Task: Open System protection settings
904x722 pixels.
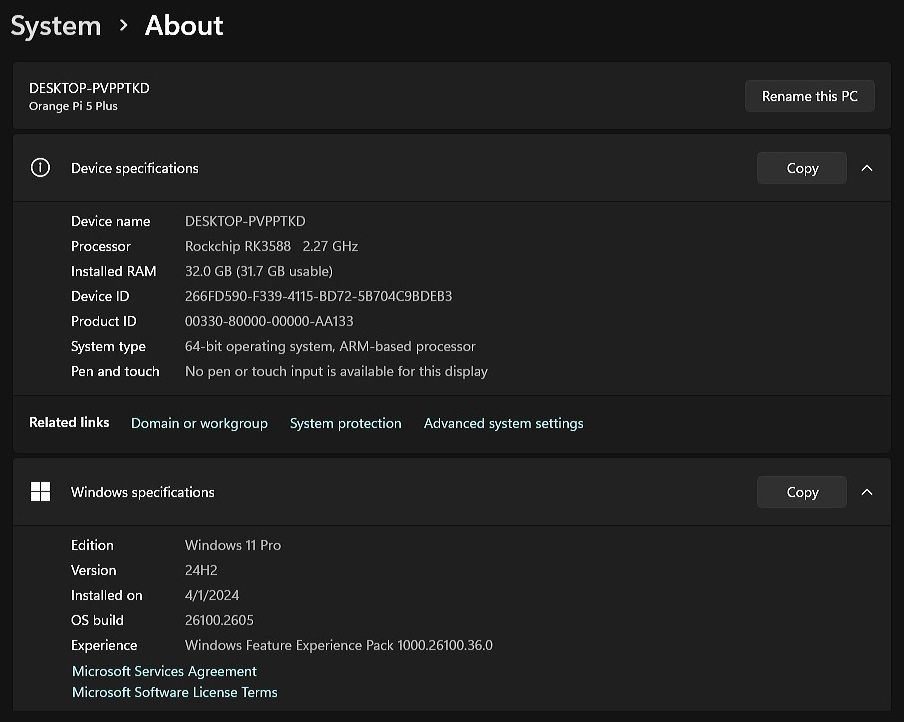Action: point(345,423)
